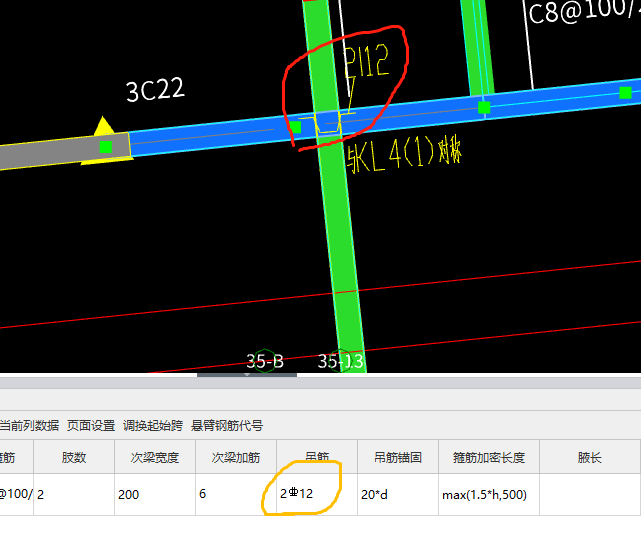Click the cell showing max(1.5*h,500)

pyautogui.click(x=489, y=495)
